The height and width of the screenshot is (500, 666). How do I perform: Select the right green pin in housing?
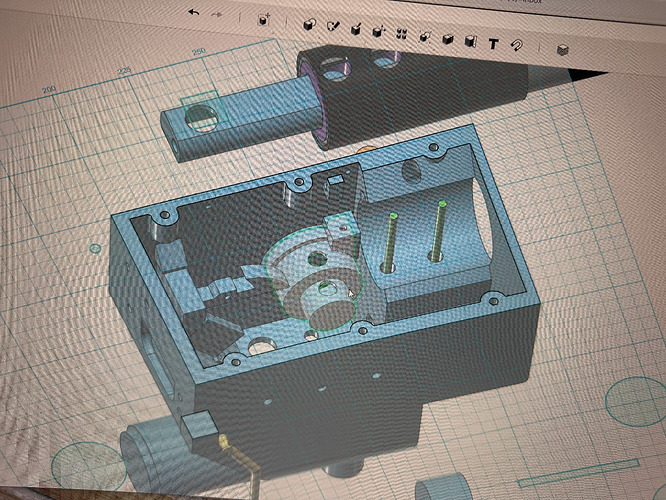tap(437, 231)
